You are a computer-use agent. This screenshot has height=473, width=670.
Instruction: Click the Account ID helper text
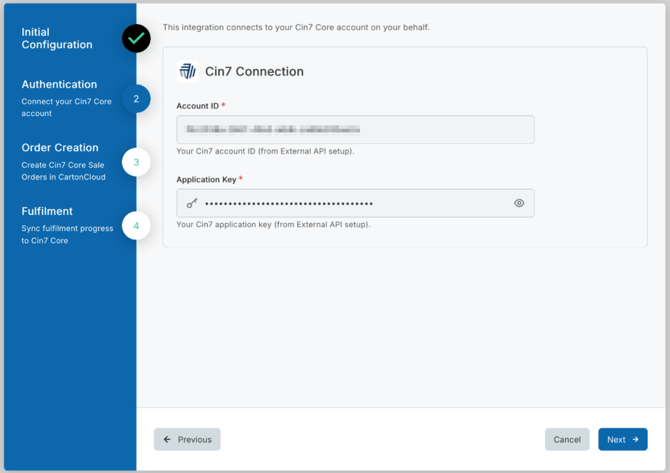click(265, 152)
